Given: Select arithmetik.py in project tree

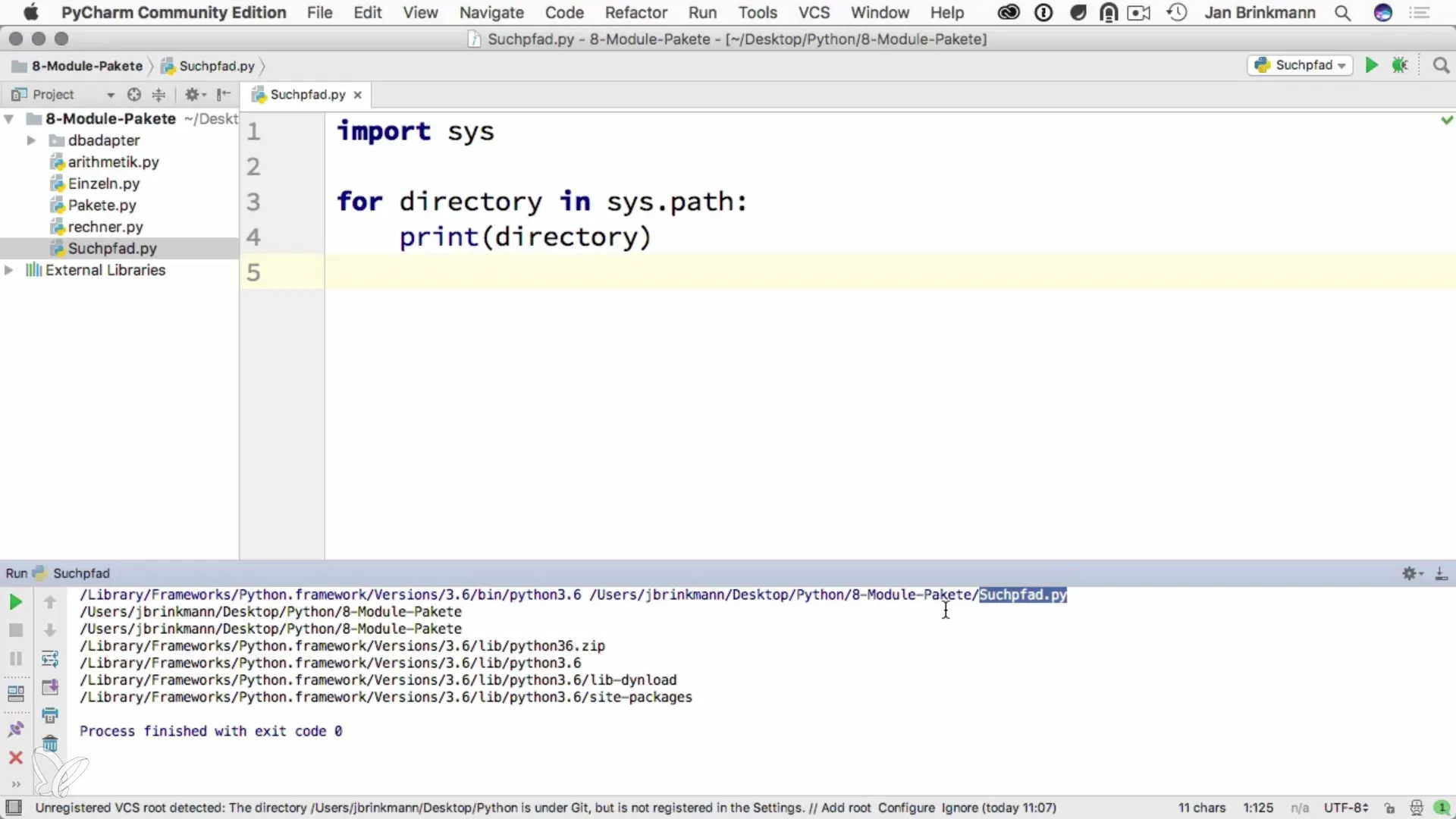Looking at the screenshot, I should pyautogui.click(x=113, y=162).
